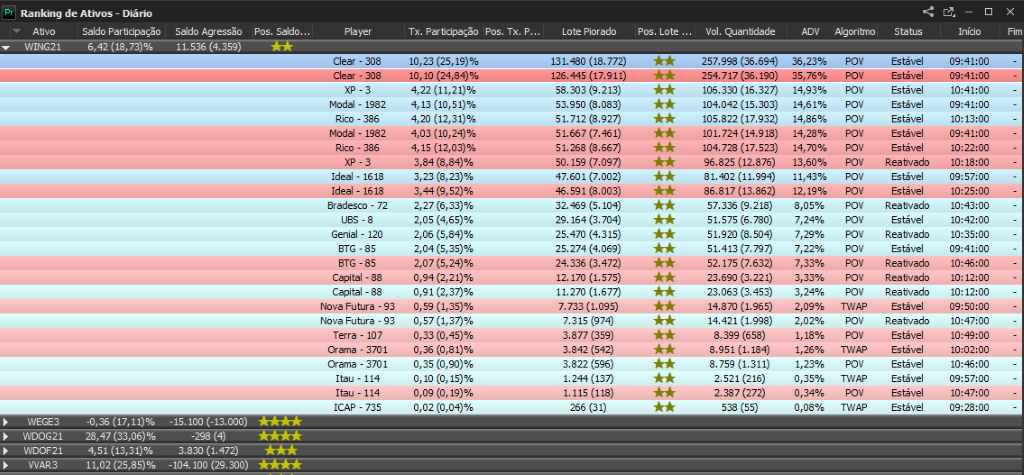Viewport: 1024px width, 475px height.
Task: Click lot value 7.733 (1.095)
Action: (589, 306)
